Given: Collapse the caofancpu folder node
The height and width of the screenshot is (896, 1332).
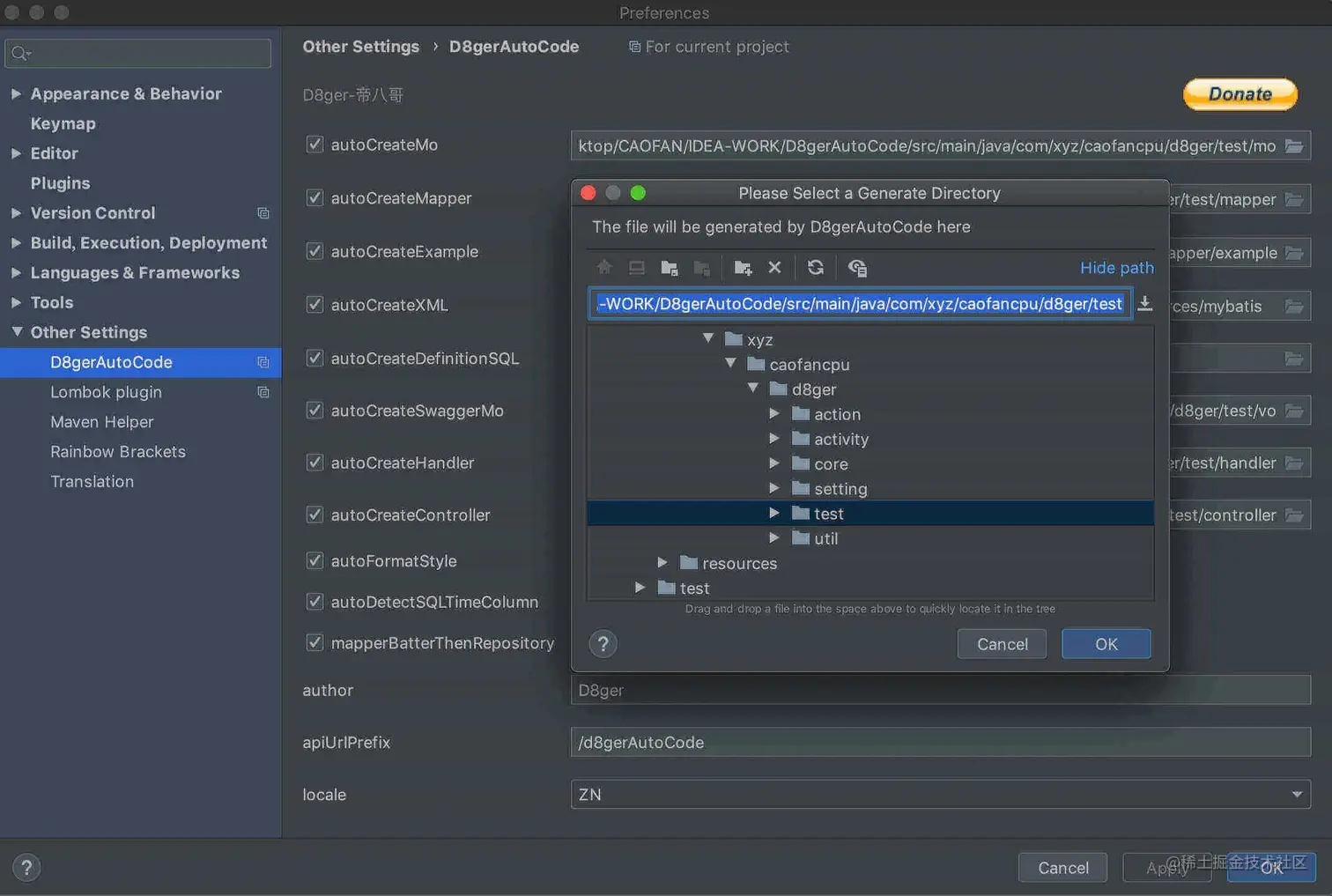Looking at the screenshot, I should (730, 363).
